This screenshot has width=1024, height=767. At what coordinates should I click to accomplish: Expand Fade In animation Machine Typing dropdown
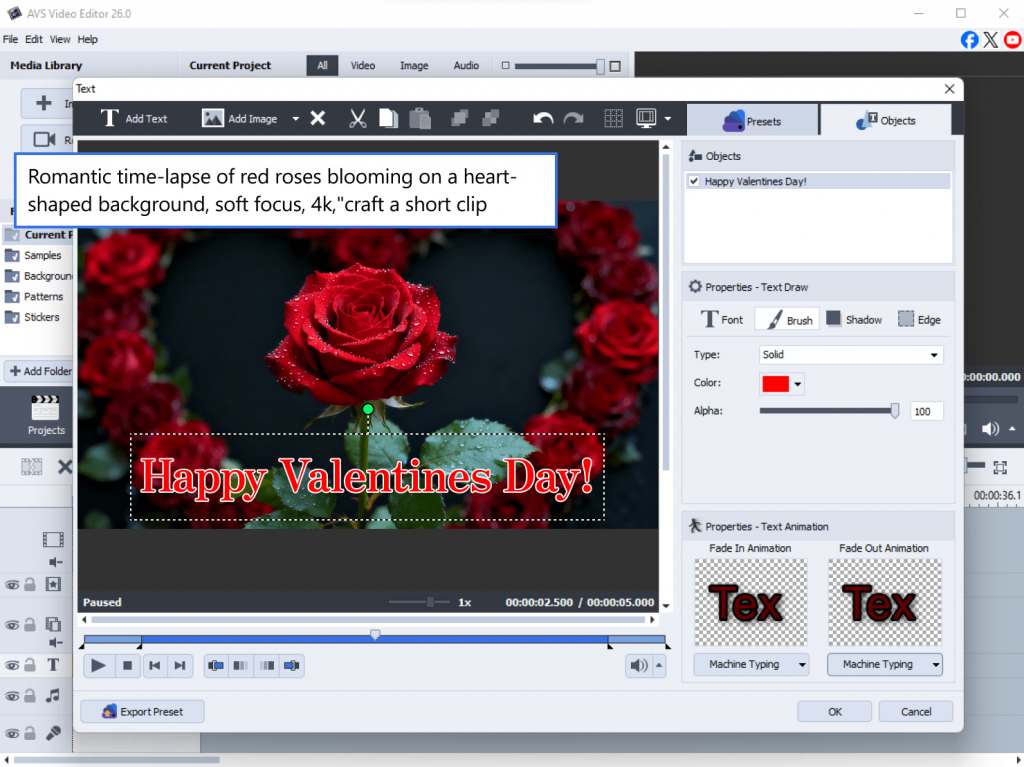click(750, 664)
